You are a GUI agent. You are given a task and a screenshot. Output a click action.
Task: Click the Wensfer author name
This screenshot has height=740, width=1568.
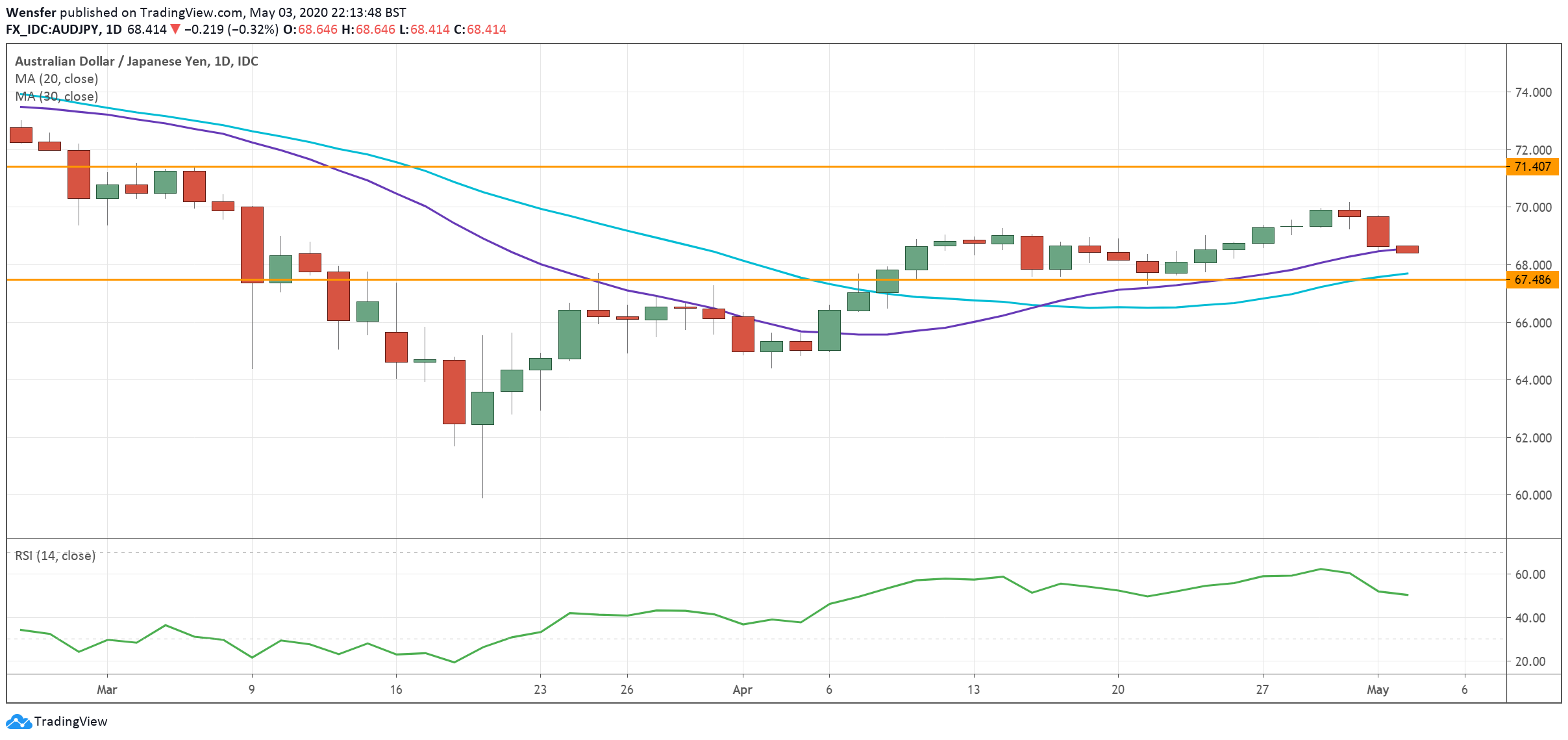pyautogui.click(x=31, y=12)
